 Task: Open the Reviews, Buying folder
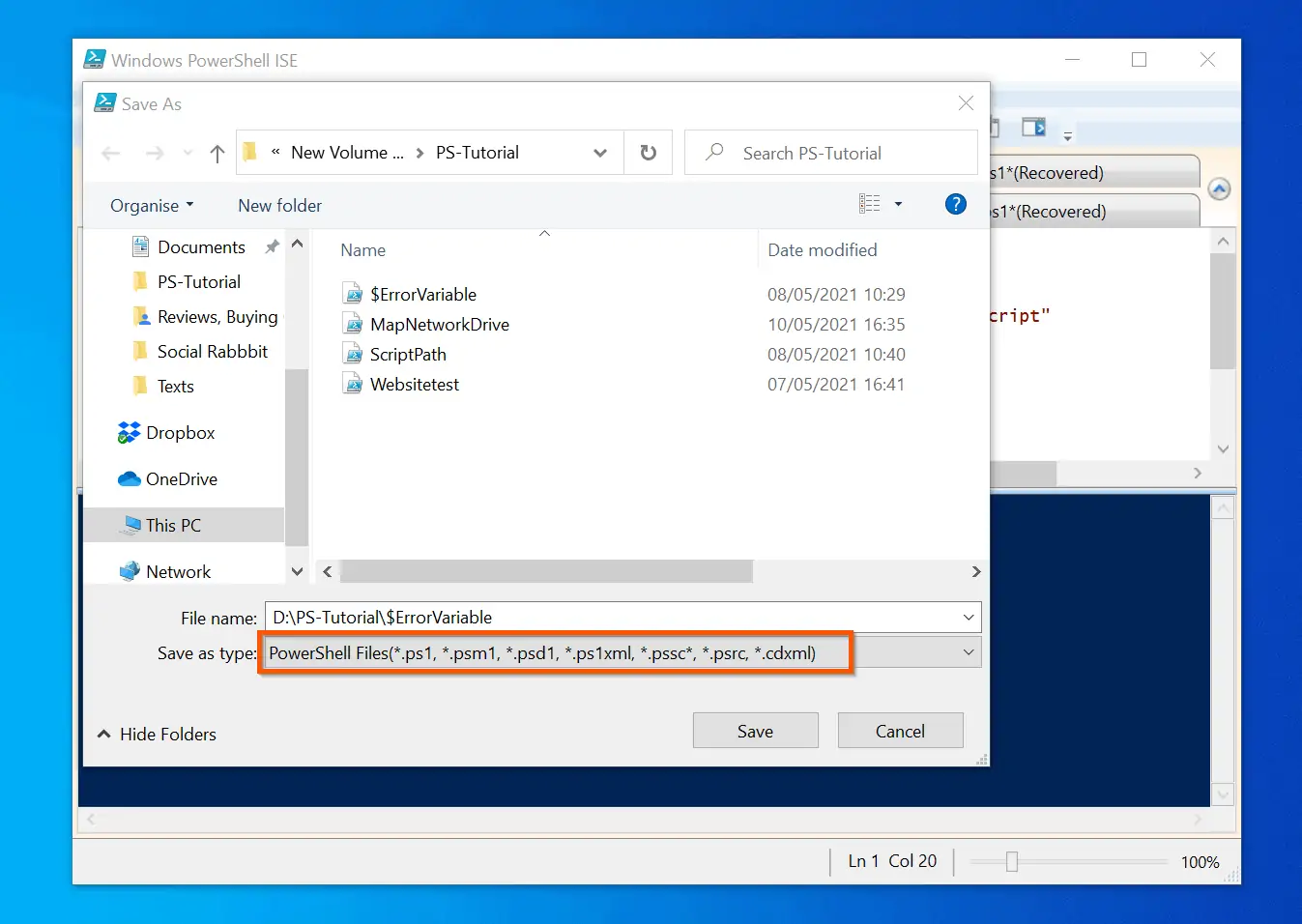coord(217,317)
